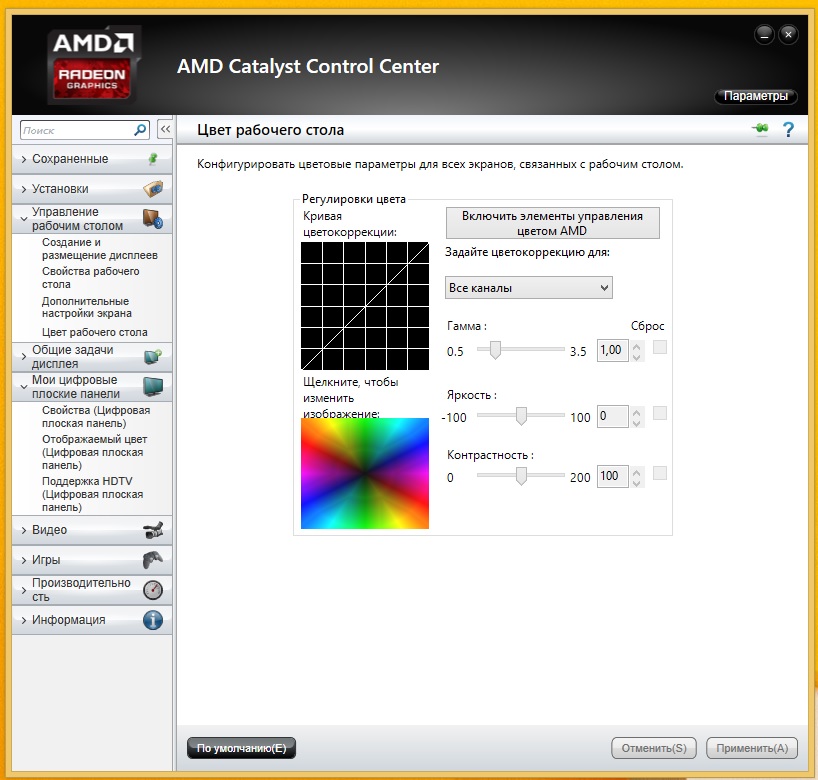Click the Гамма value field 1,00
The width and height of the screenshot is (818, 780).
point(612,350)
